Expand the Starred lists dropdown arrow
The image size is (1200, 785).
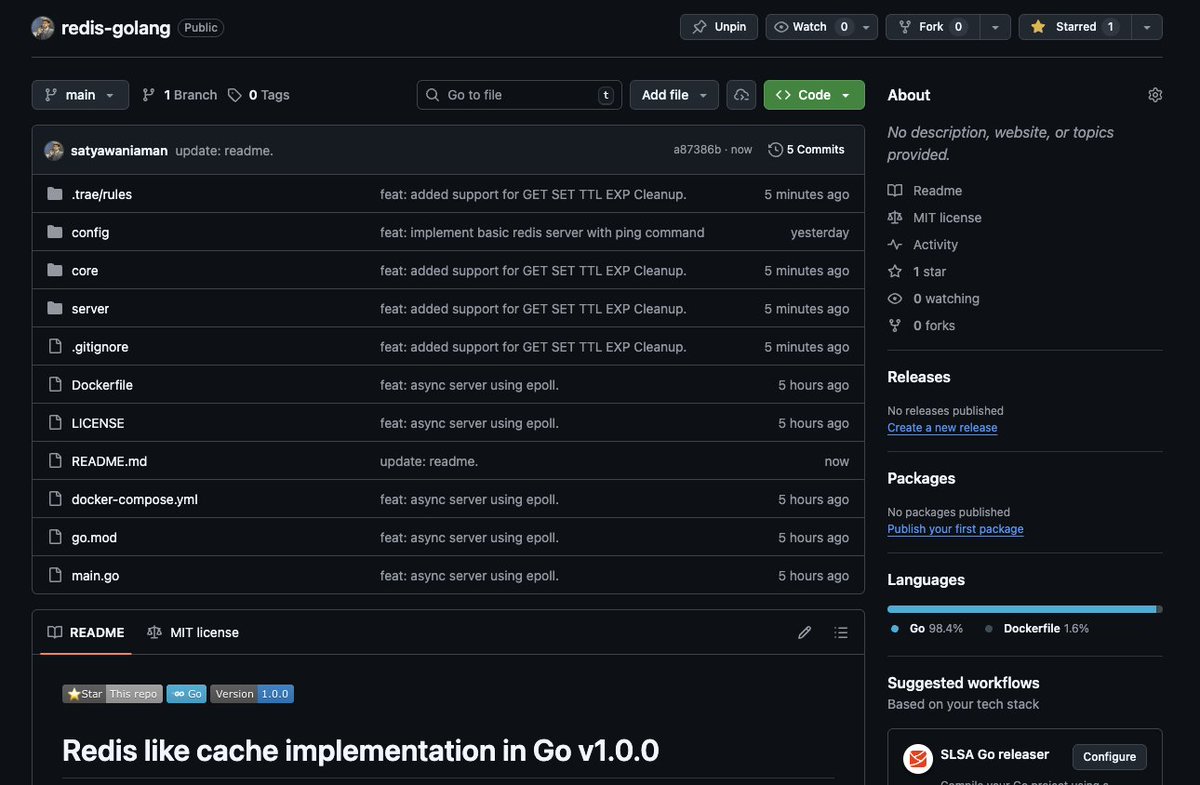(1146, 27)
